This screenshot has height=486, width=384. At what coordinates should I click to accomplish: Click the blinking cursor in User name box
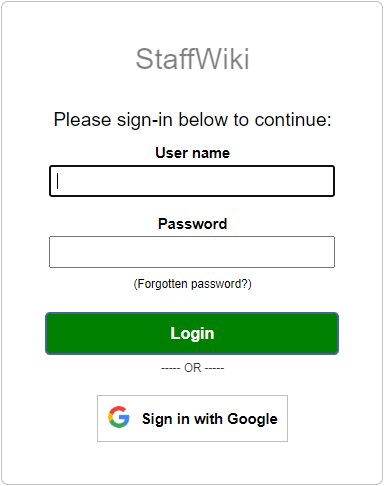58,181
